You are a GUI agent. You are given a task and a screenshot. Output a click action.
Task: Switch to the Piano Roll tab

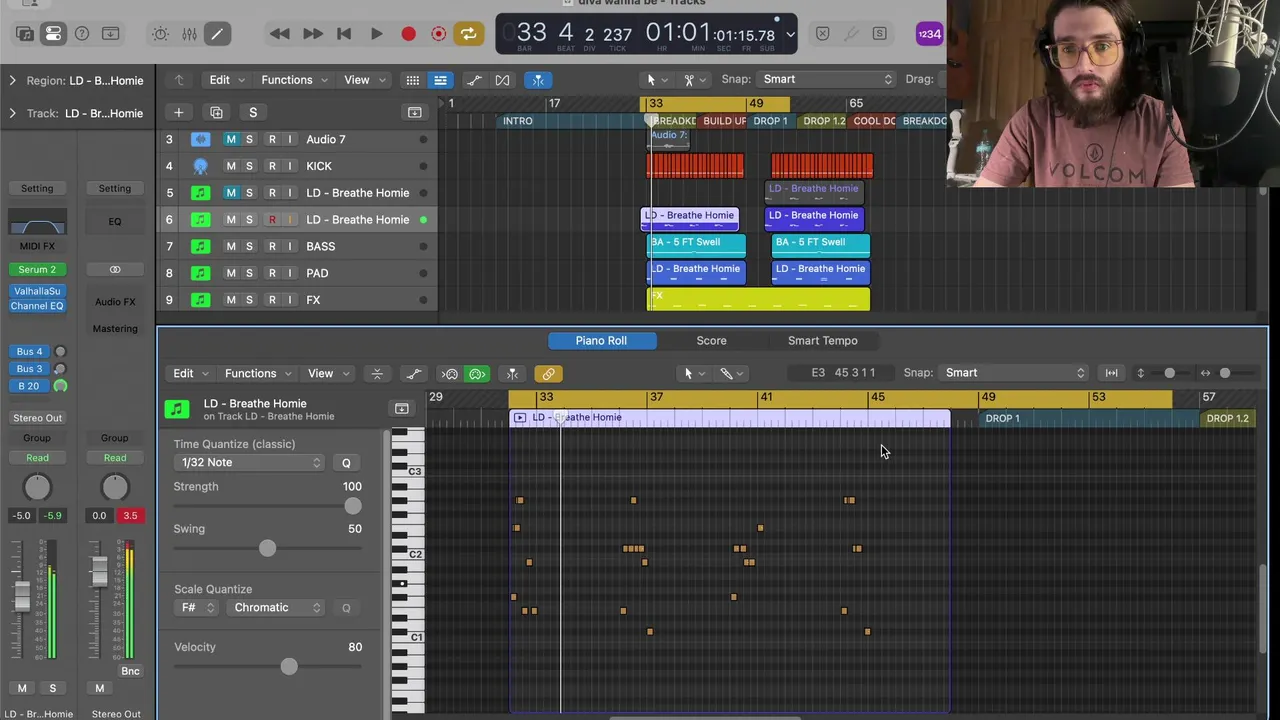coord(601,341)
